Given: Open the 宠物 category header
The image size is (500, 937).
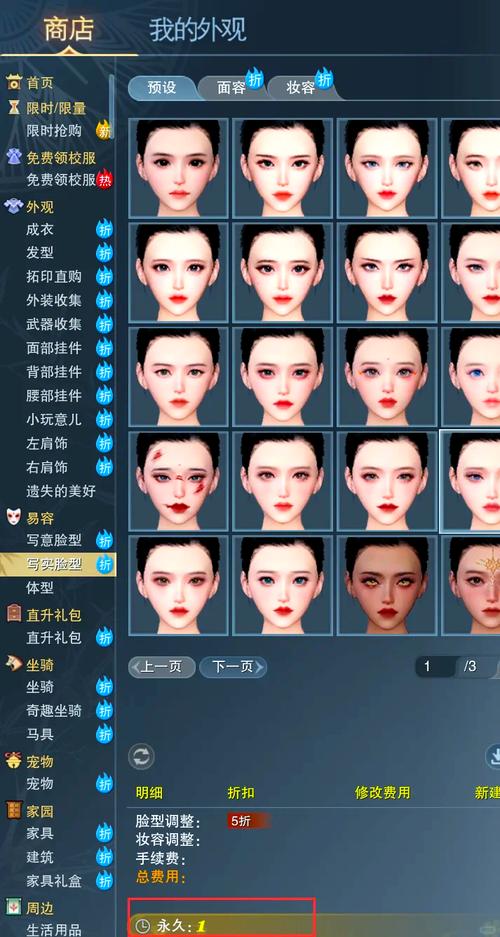Looking at the screenshot, I should click(x=39, y=761).
